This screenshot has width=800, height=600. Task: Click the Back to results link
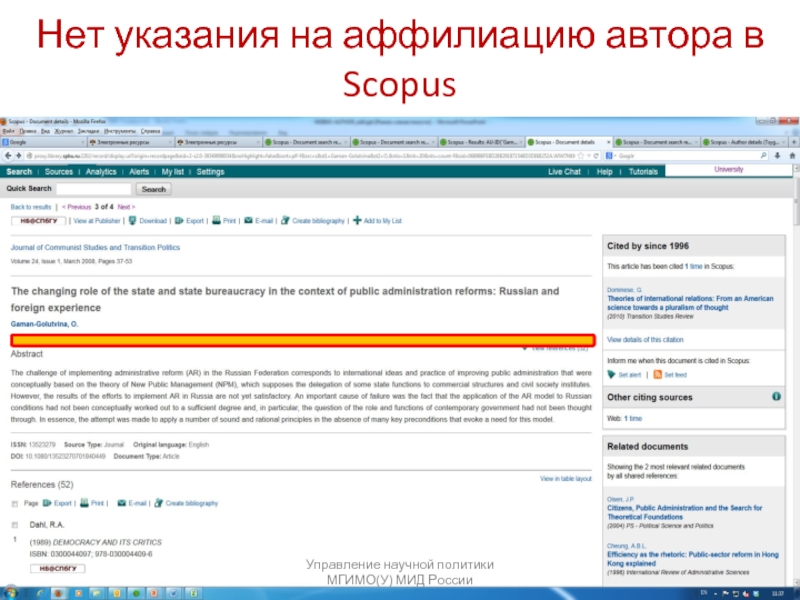[31, 207]
